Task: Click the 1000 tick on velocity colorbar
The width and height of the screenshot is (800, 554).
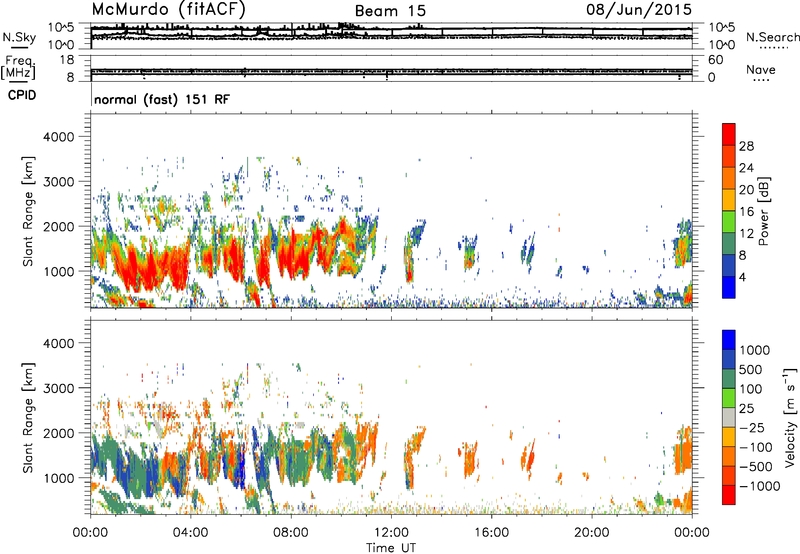Action: tap(755, 350)
